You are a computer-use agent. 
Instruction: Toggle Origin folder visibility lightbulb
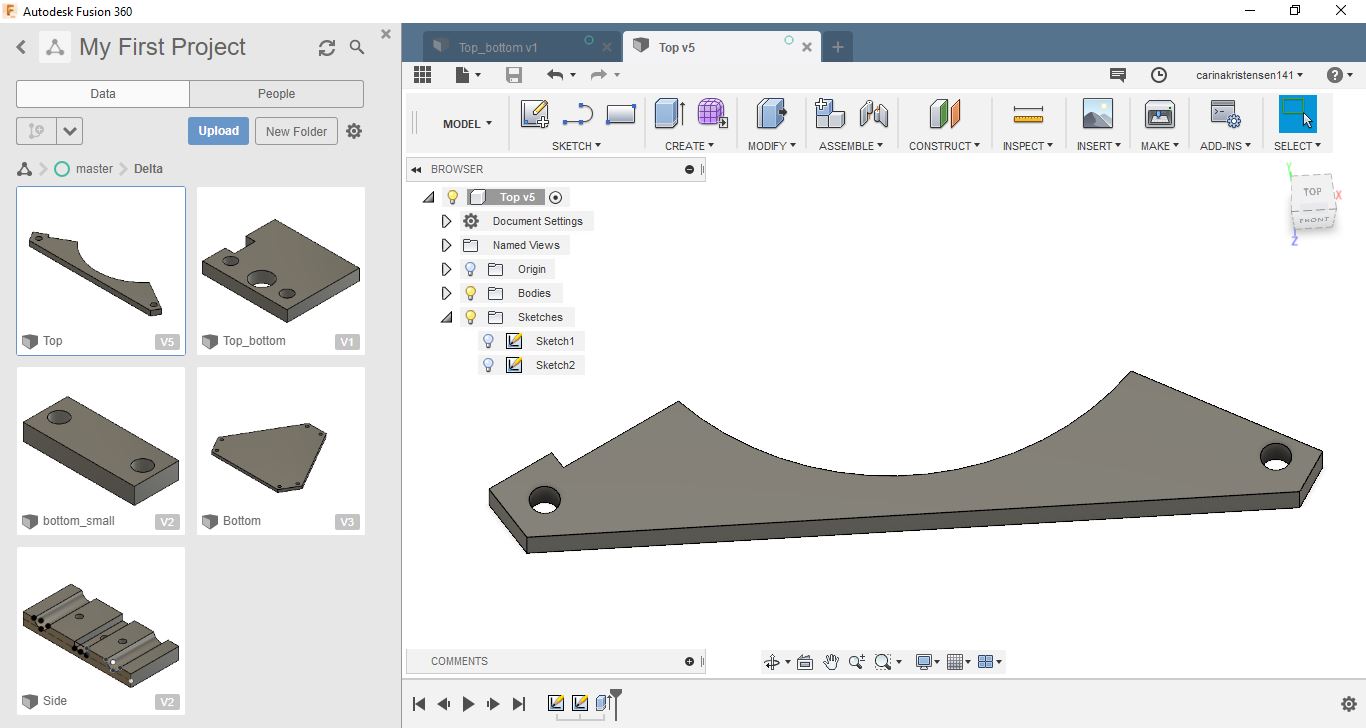(471, 269)
